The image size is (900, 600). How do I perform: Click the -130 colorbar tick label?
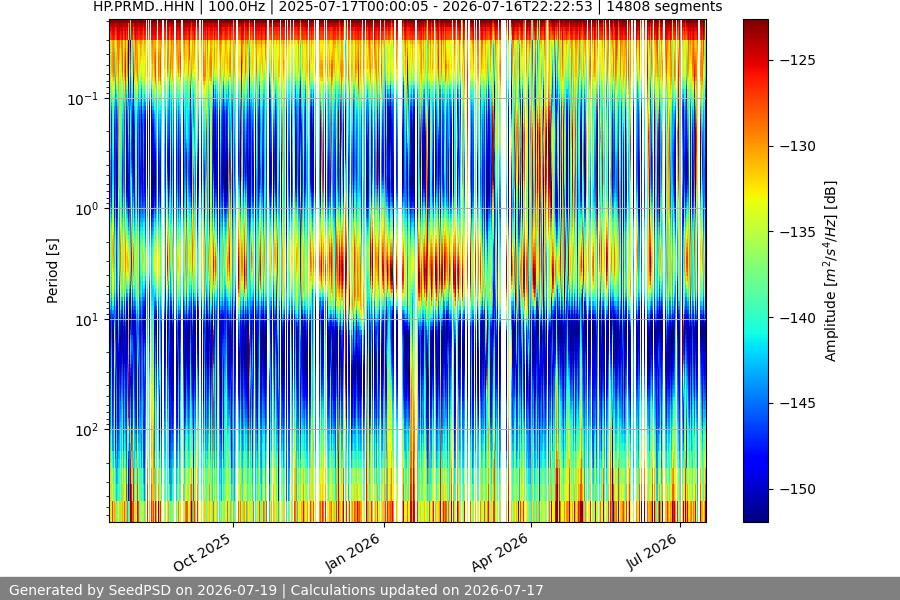797,146
